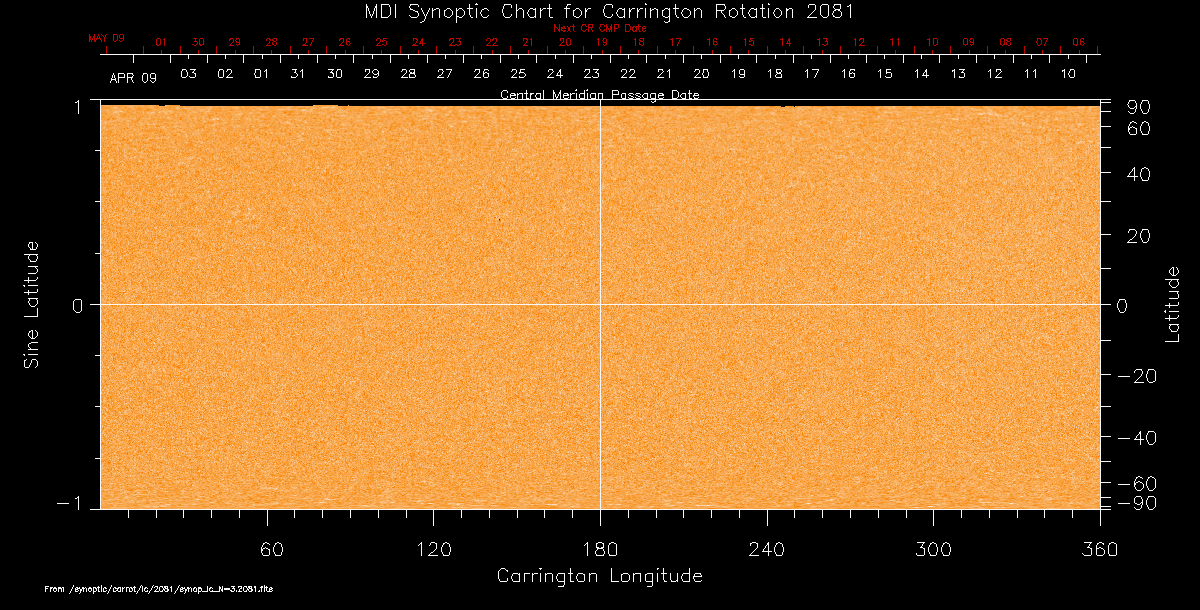Click the Central Meridian Passage Date caption
This screenshot has height=610, width=1200.
(599, 95)
